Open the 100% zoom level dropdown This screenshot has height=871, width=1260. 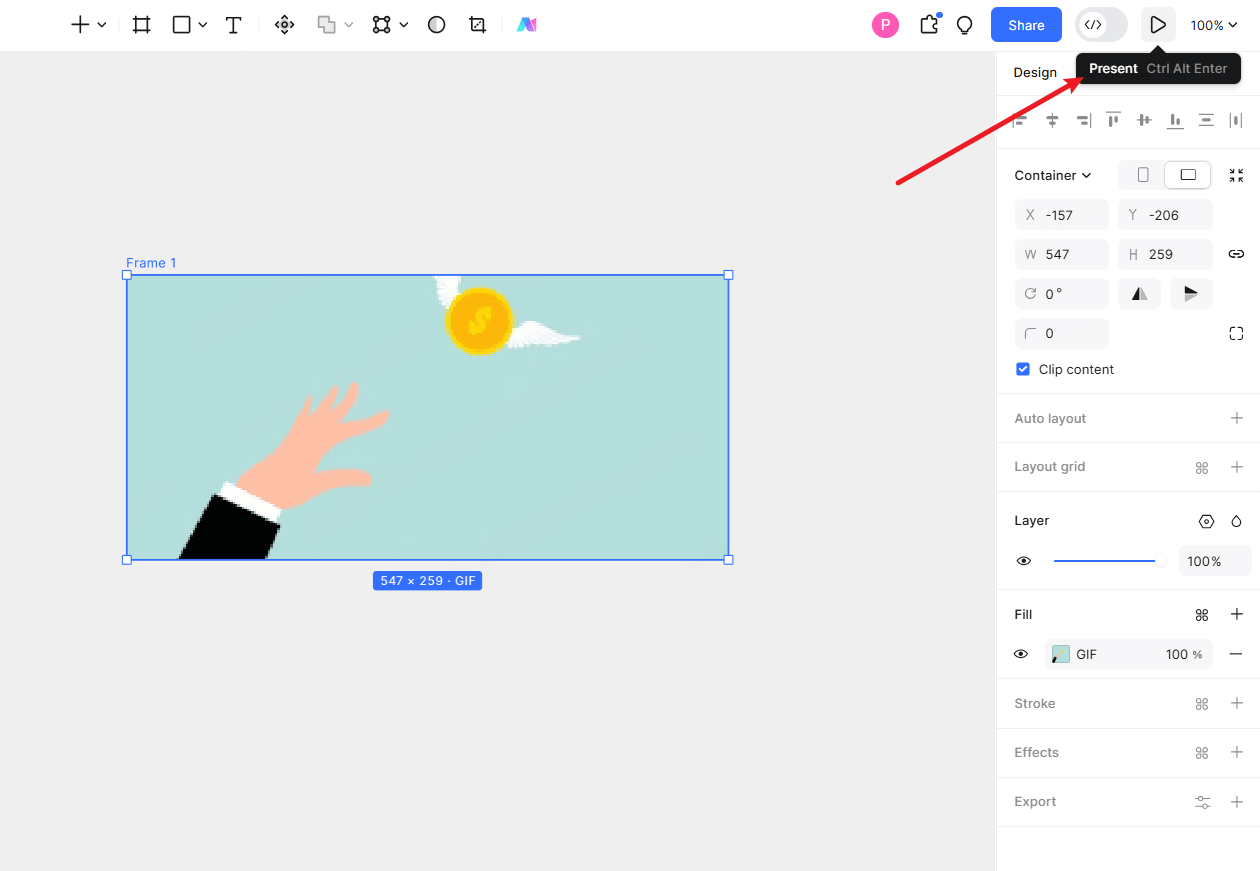click(1214, 25)
